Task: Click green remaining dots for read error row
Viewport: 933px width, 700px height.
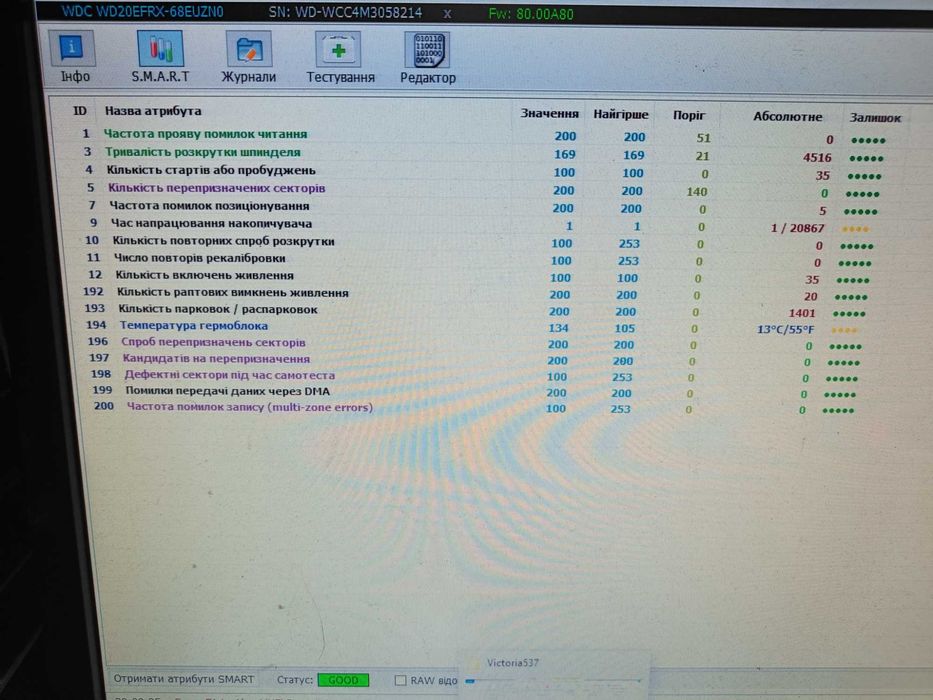Action: coord(868,140)
